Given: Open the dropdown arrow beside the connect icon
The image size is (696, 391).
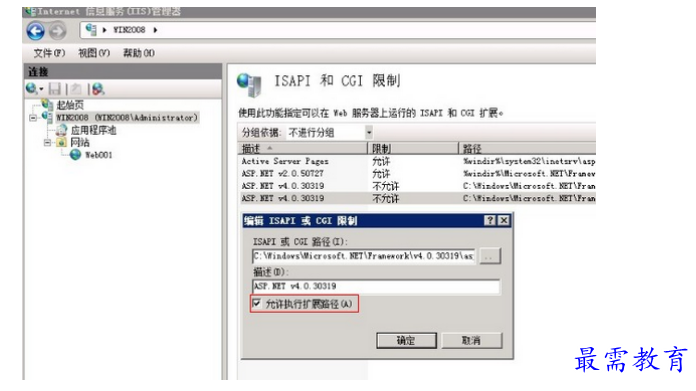Looking at the screenshot, I should point(41,89).
